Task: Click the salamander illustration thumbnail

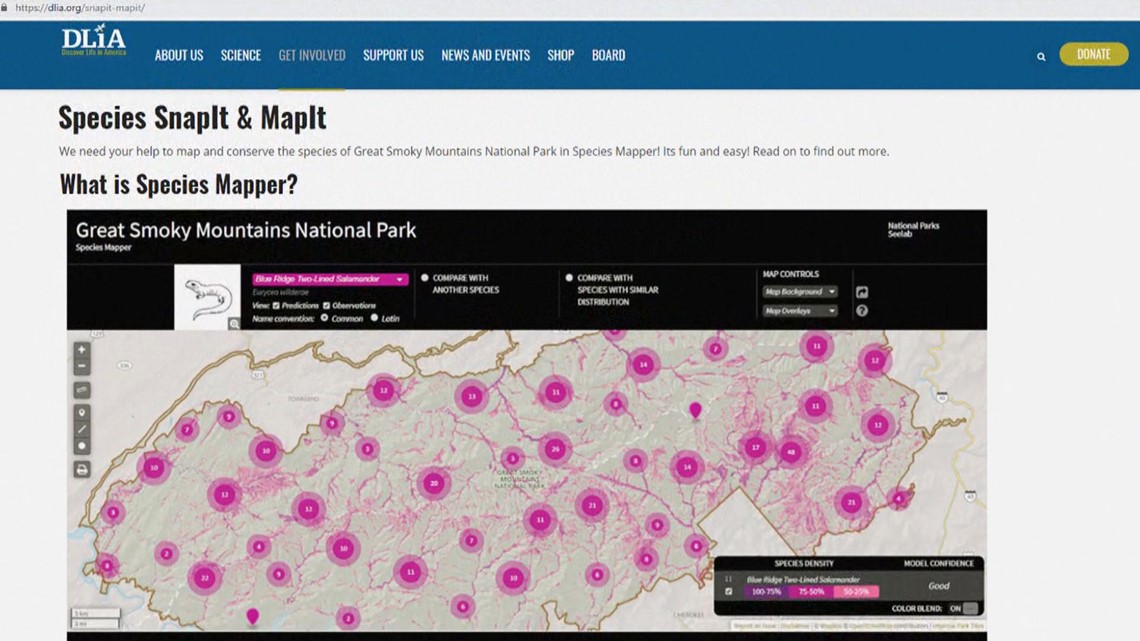Action: tap(207, 297)
